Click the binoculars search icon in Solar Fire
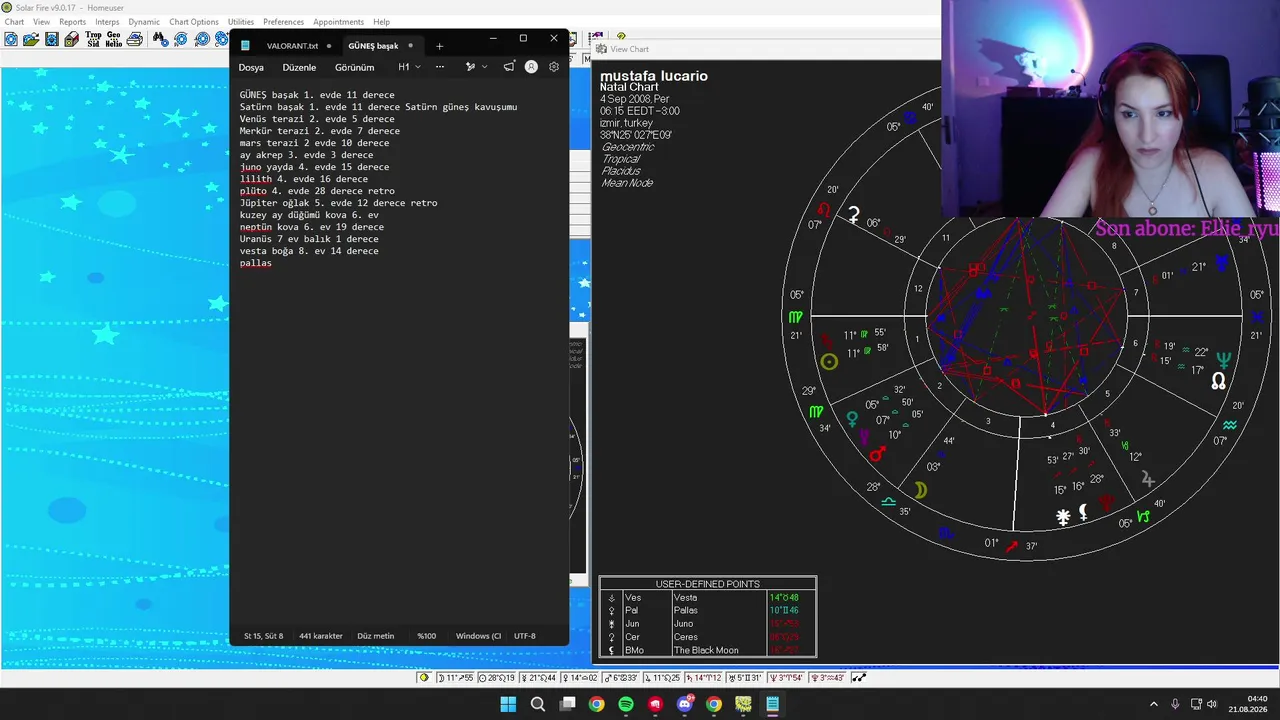Screen dimensions: 1280x720 (x=160, y=39)
